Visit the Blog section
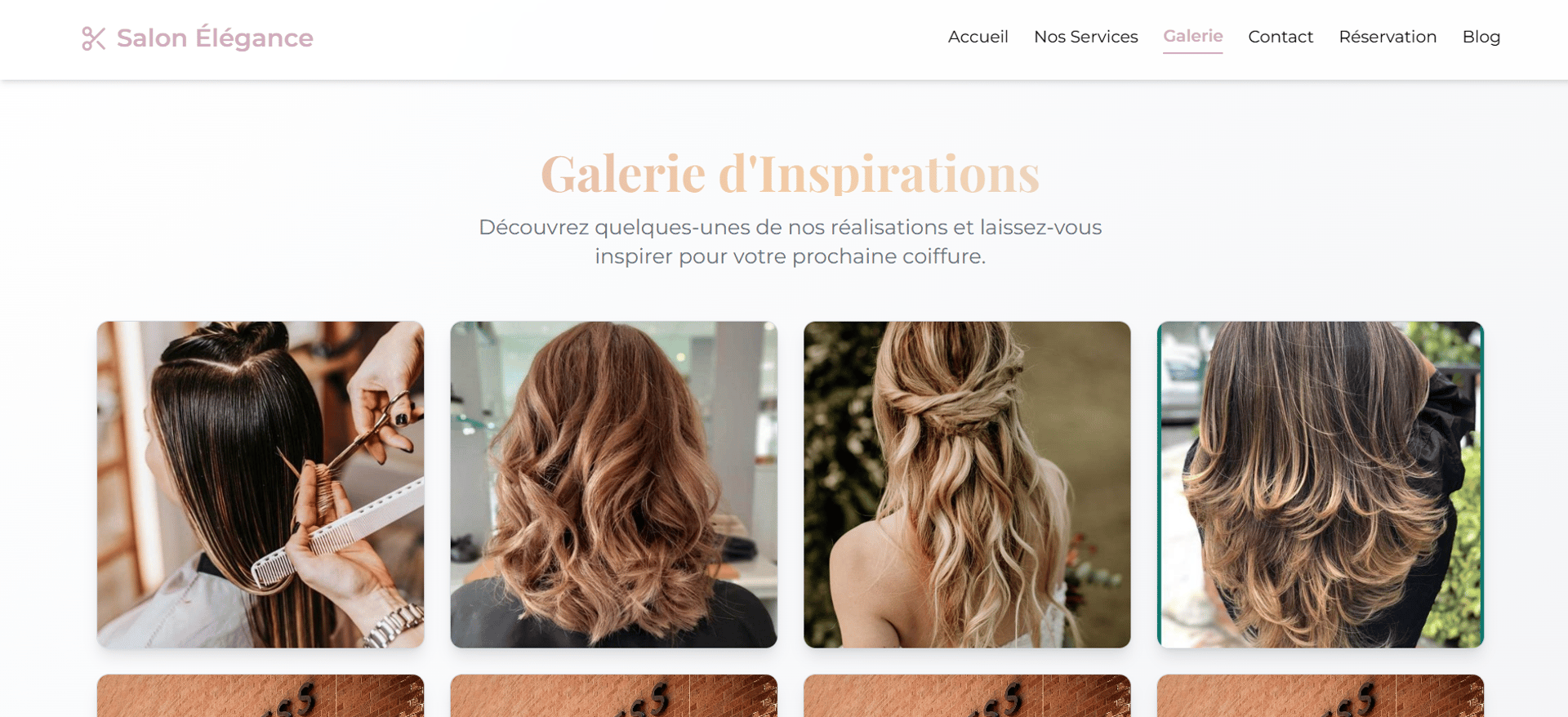 pos(1481,37)
